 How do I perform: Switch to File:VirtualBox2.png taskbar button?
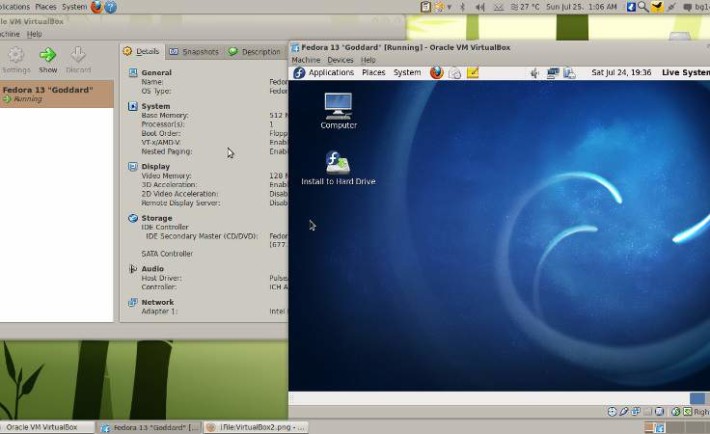coord(255,427)
